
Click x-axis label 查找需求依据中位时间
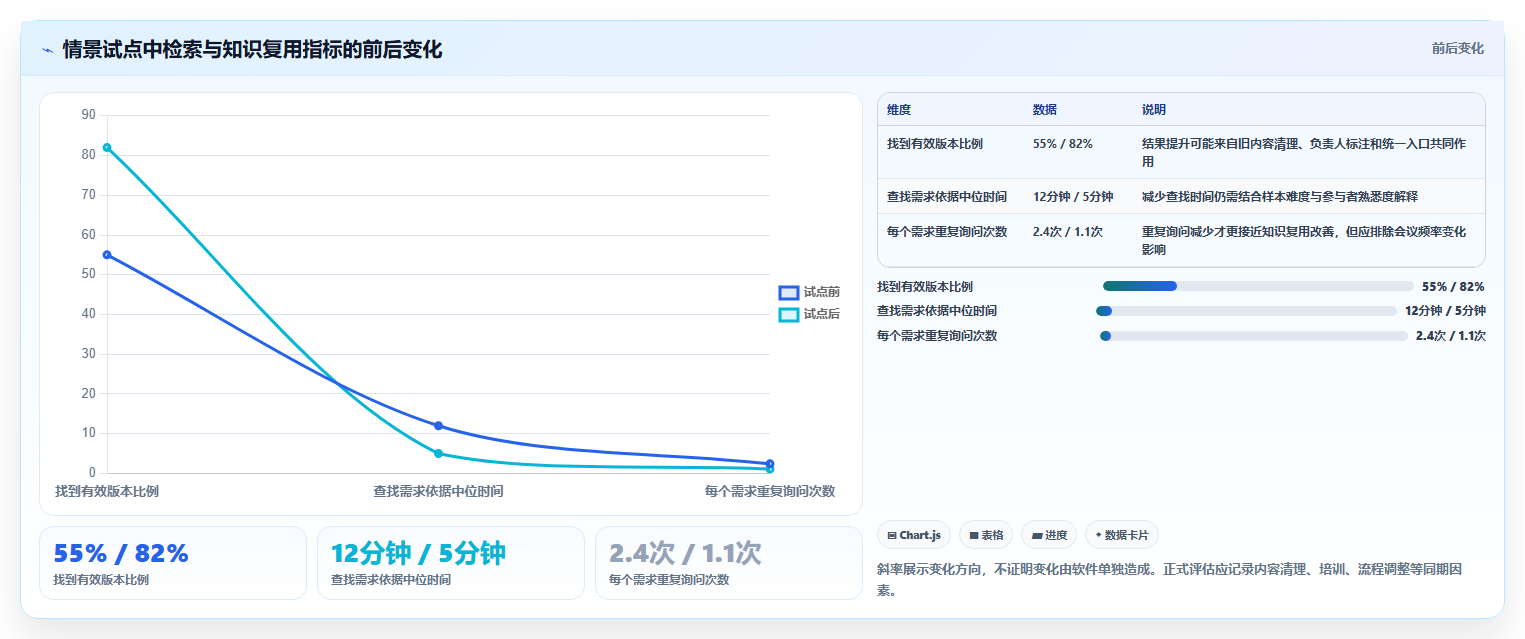tap(438, 491)
